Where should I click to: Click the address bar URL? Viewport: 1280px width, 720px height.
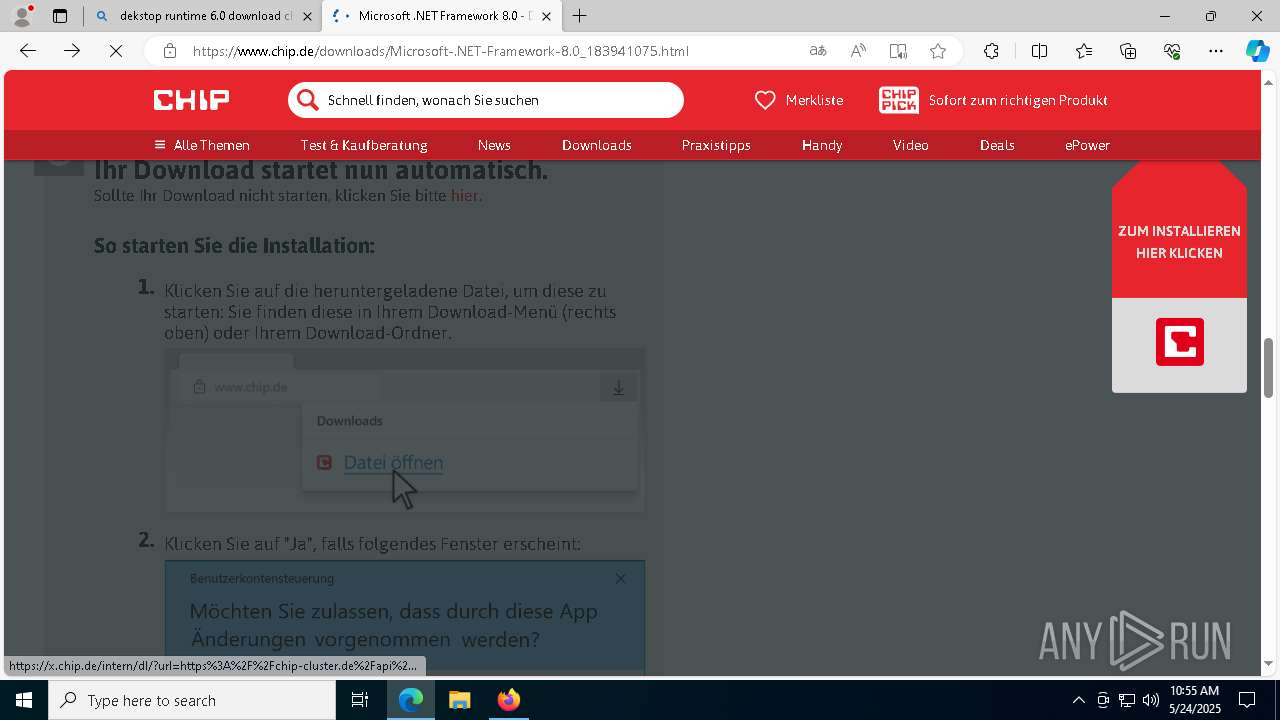440,51
